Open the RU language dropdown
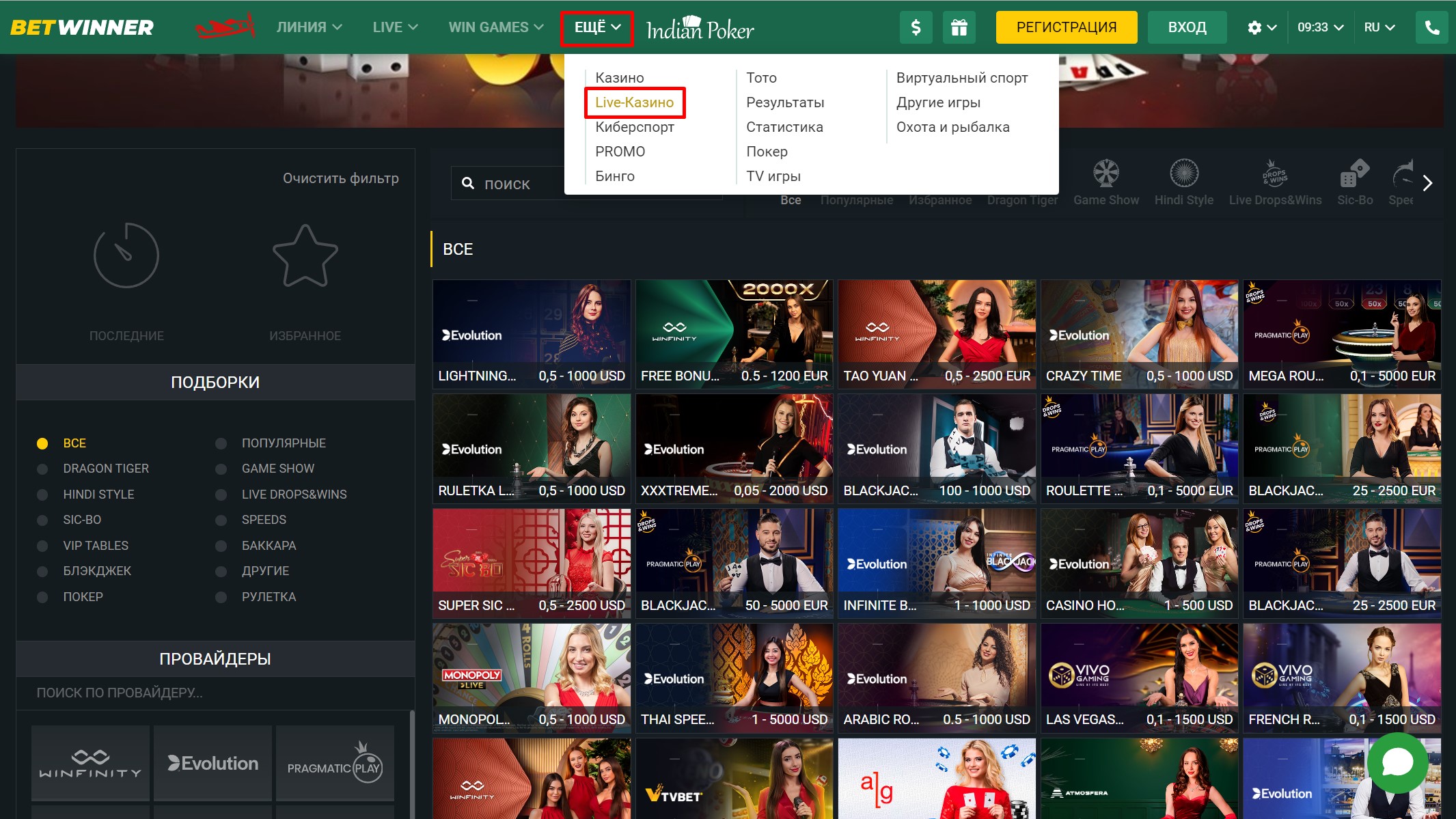The width and height of the screenshot is (1456, 819). [x=1379, y=27]
